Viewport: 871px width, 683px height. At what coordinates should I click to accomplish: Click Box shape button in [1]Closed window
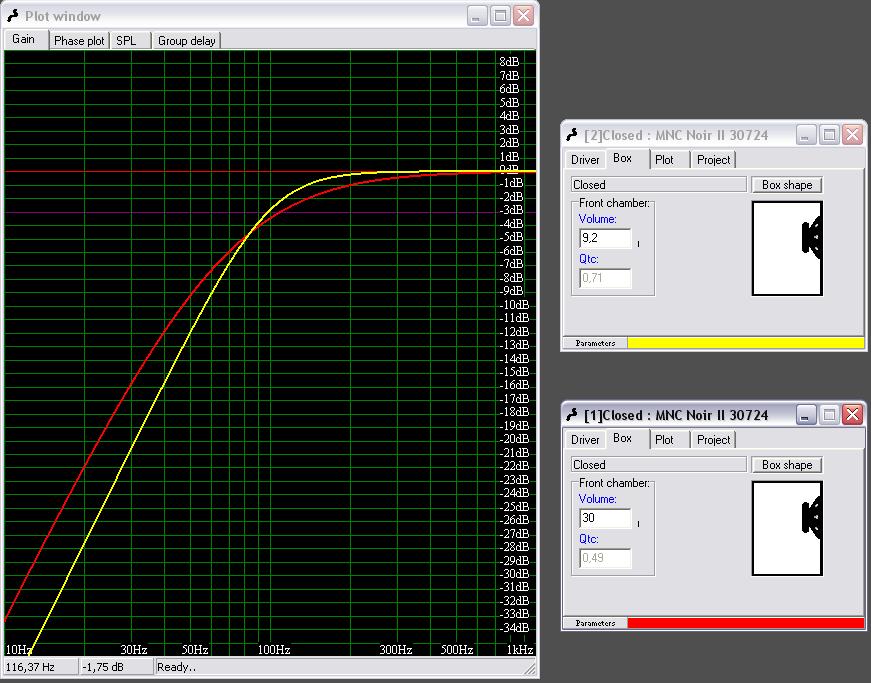[x=787, y=465]
